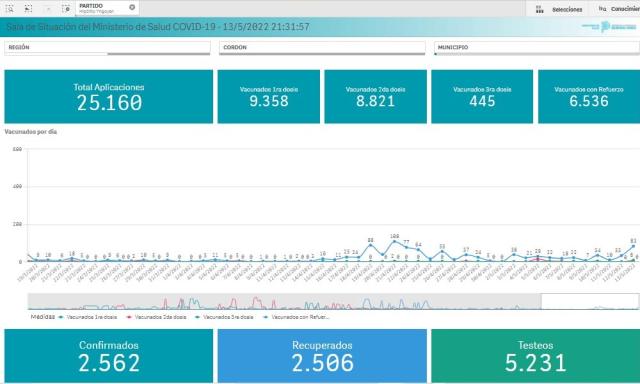The image size is (640, 384).
Task: Expand the CORDON filter pane
Action: (x=322, y=47)
